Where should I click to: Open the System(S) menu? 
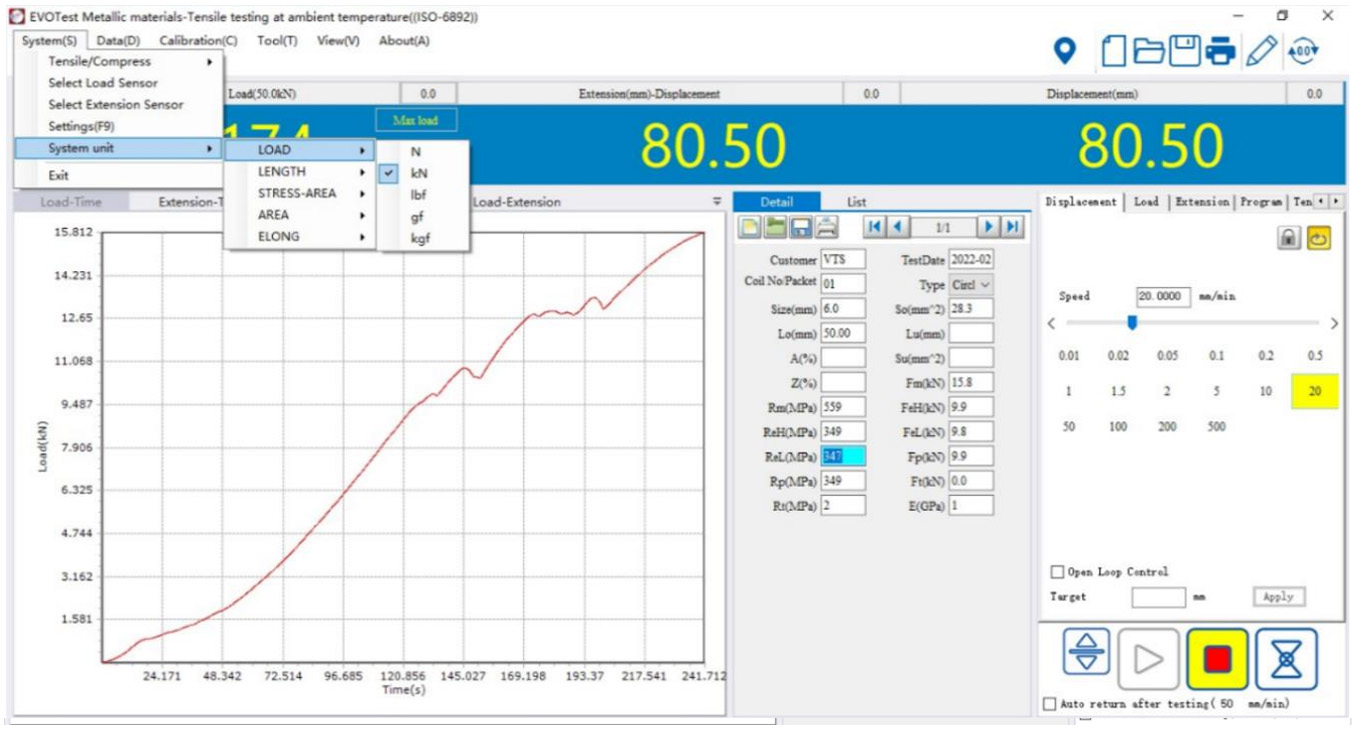(49, 41)
